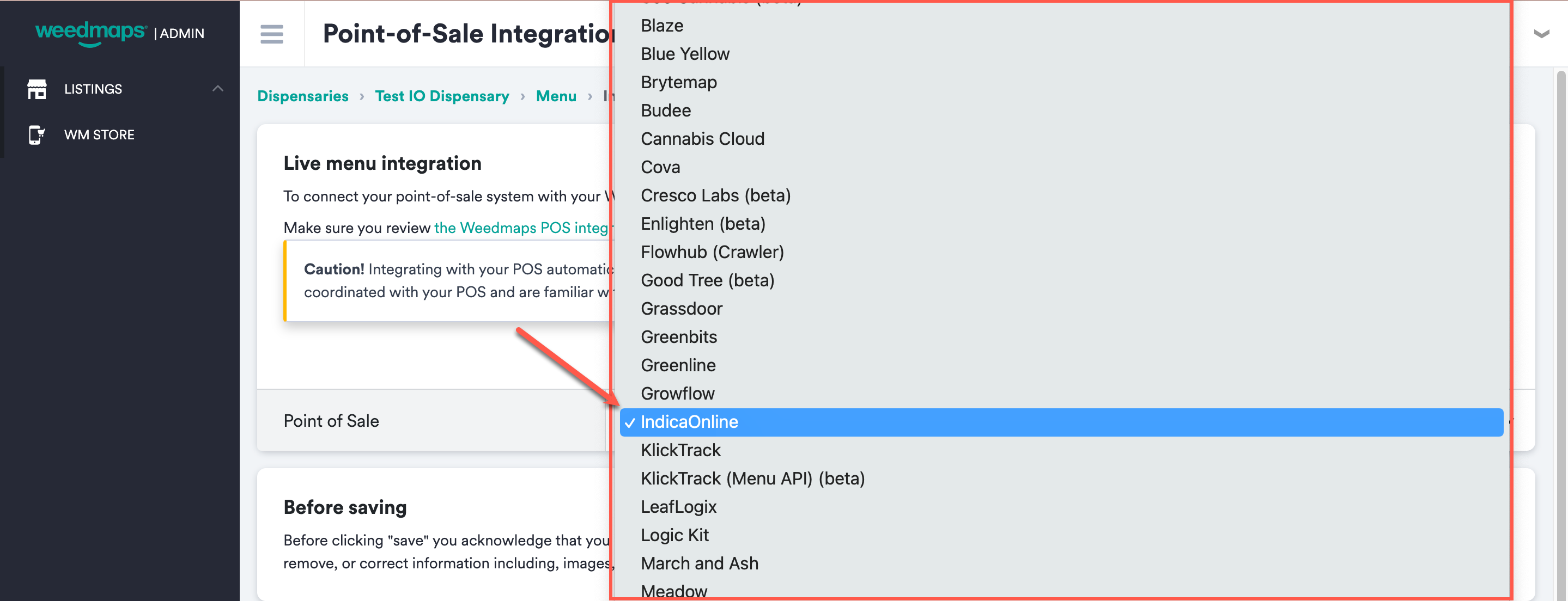The height and width of the screenshot is (601, 1568).
Task: Pick the Flowhub (Crawler) option
Action: (712, 251)
